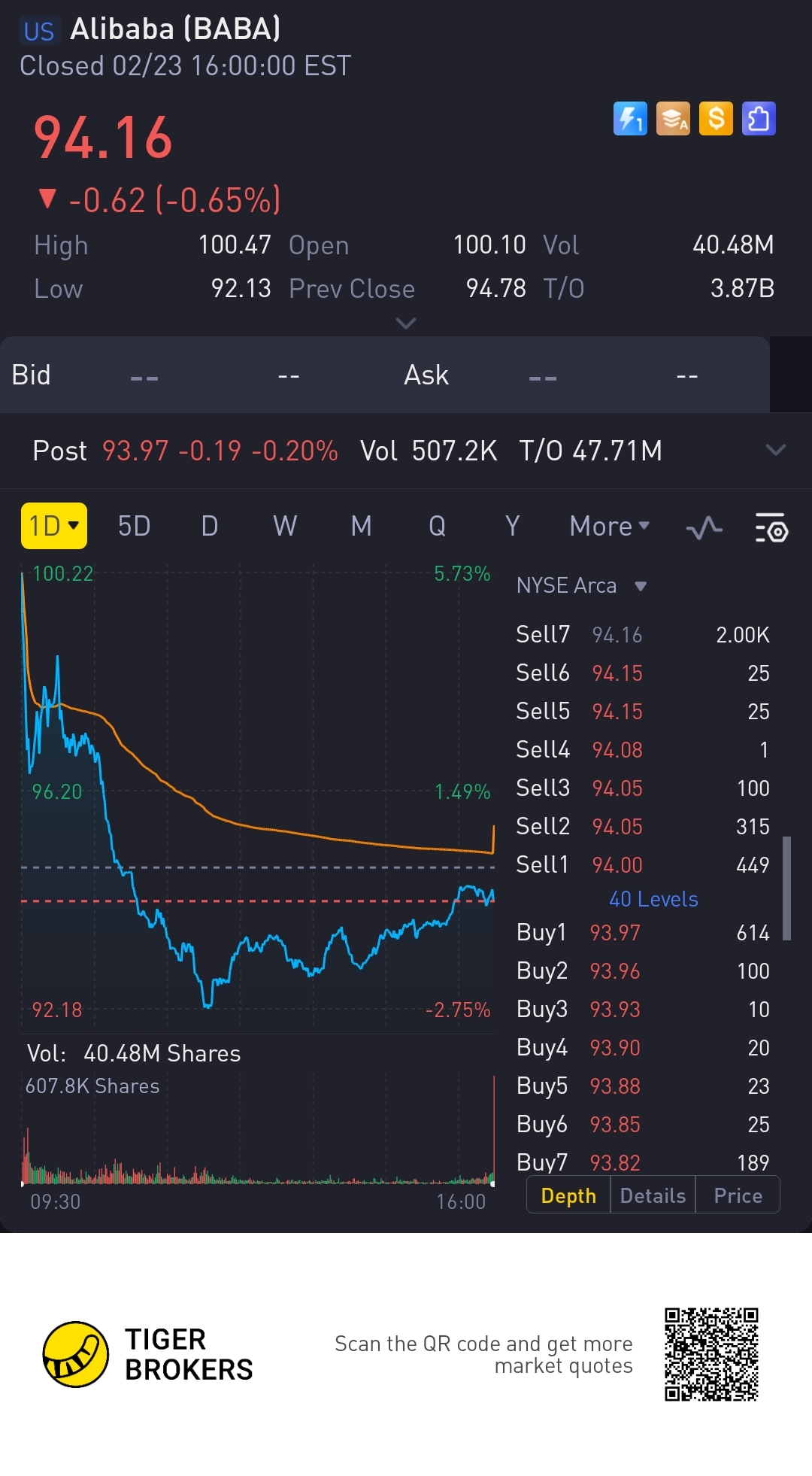Tap the Vol: 40.48M Shares label
Viewport: 812px width, 1476px height.
(134, 1053)
